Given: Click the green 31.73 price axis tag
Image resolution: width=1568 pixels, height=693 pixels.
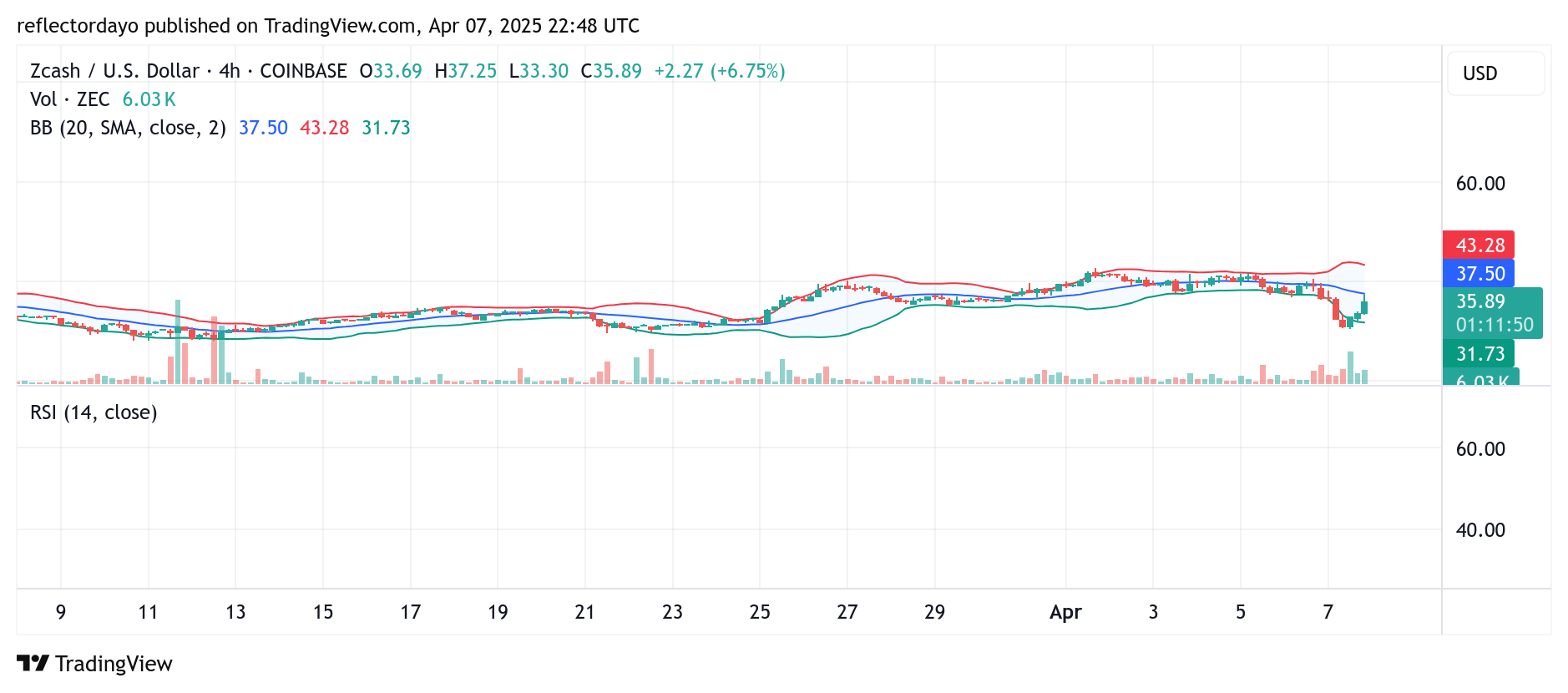Looking at the screenshot, I should coord(1479,353).
